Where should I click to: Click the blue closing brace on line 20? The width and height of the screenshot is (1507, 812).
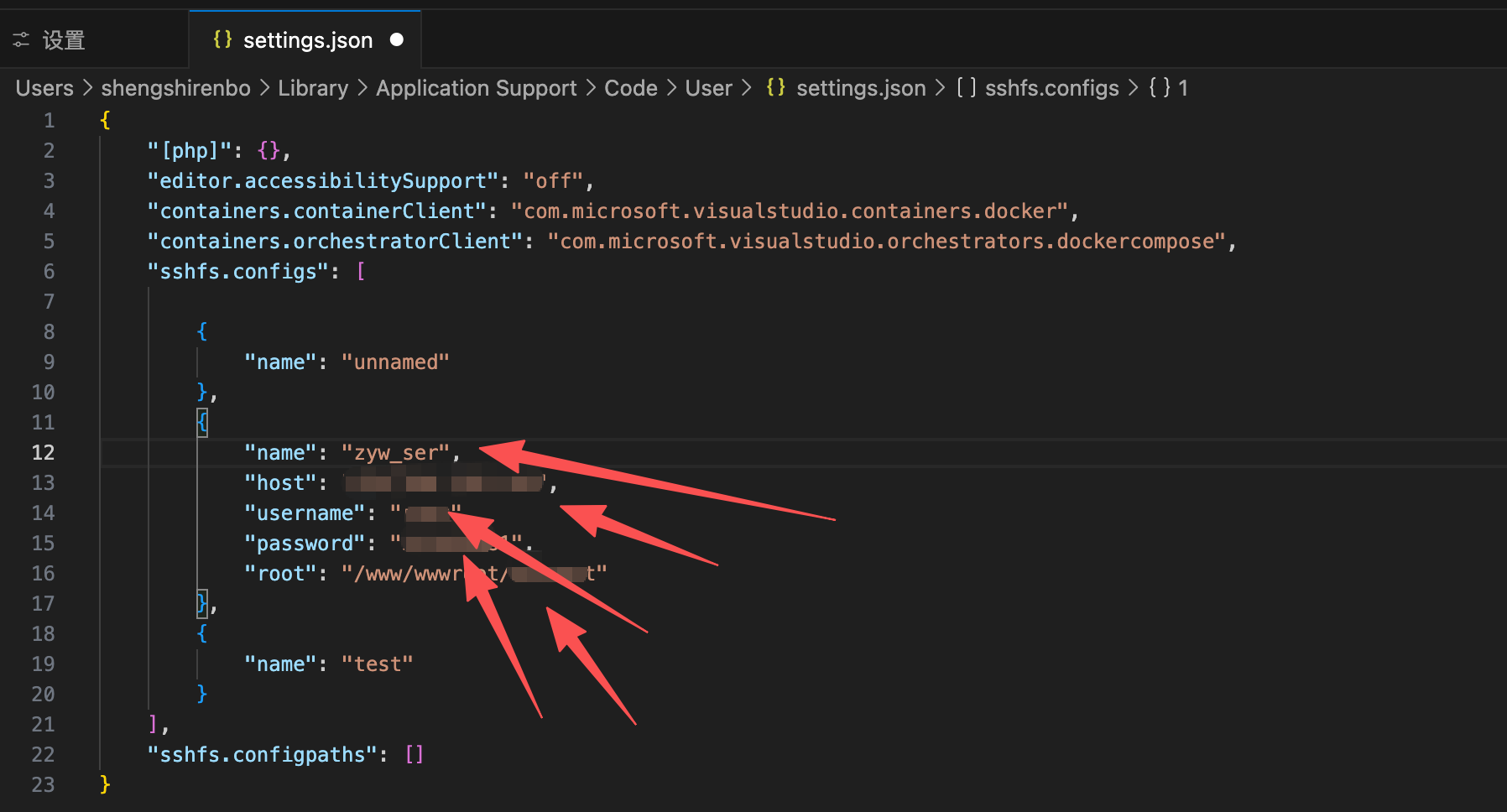(x=202, y=695)
